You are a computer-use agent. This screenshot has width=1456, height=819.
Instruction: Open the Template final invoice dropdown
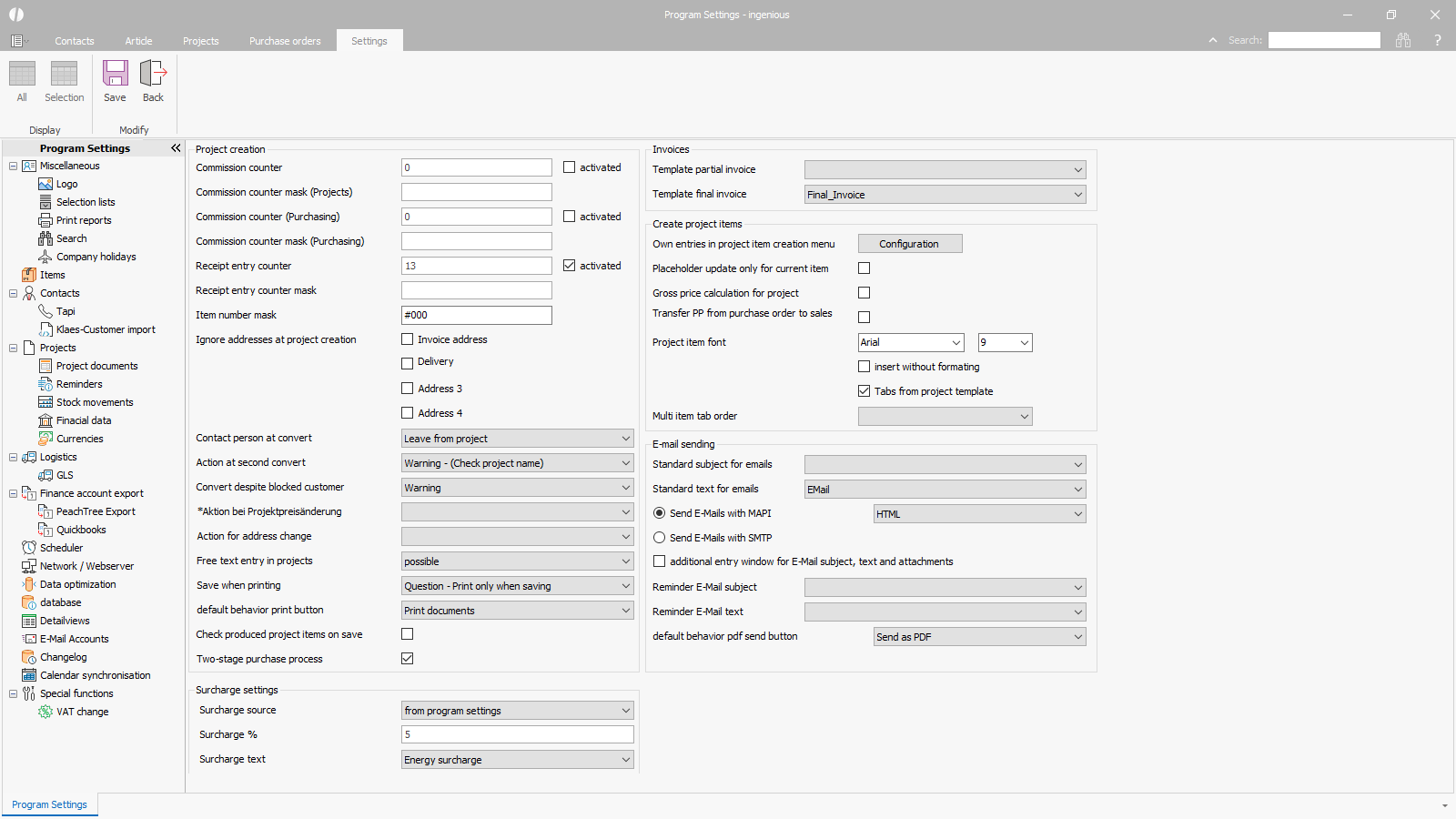pyautogui.click(x=945, y=195)
